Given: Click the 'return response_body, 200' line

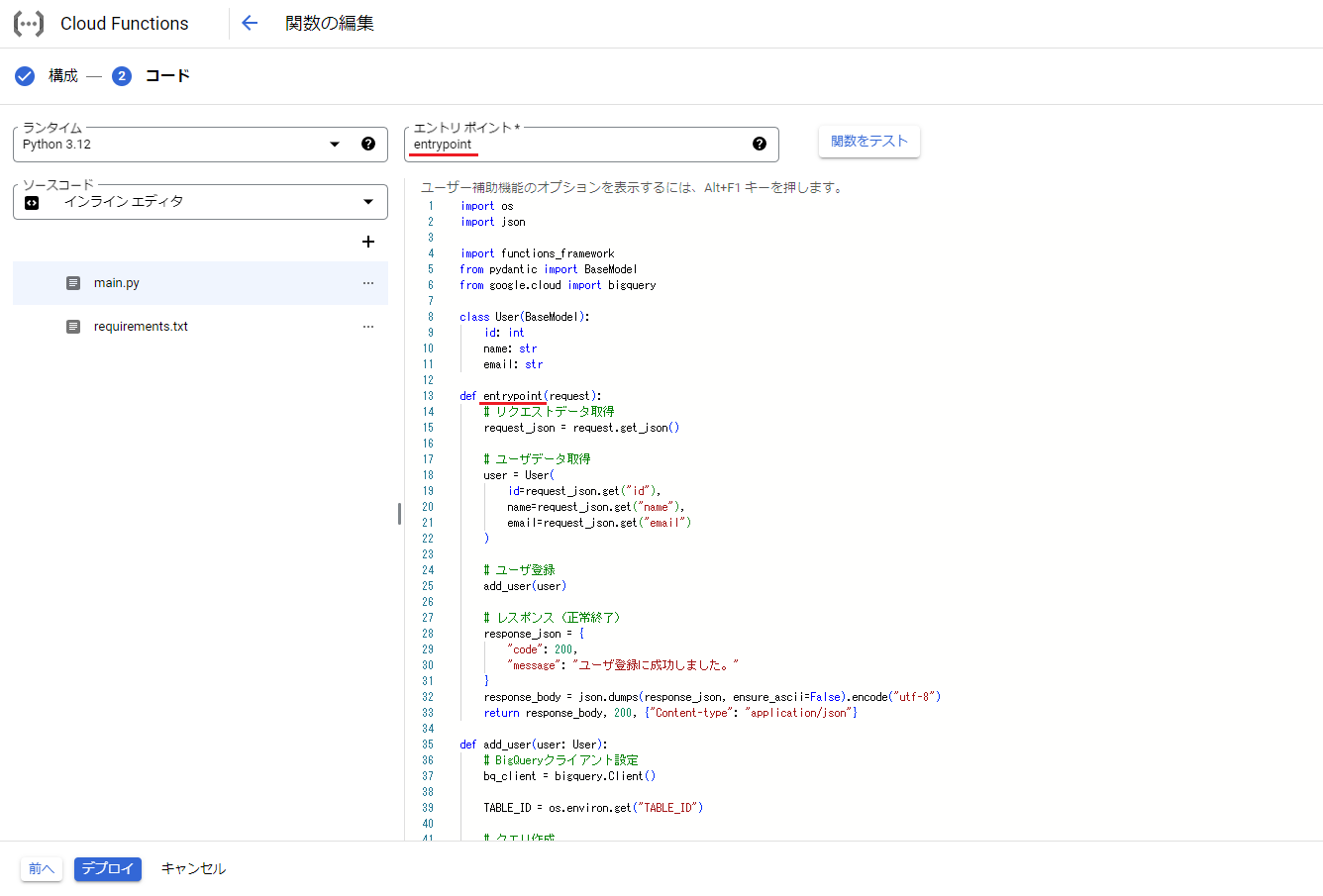Looking at the screenshot, I should pos(670,713).
